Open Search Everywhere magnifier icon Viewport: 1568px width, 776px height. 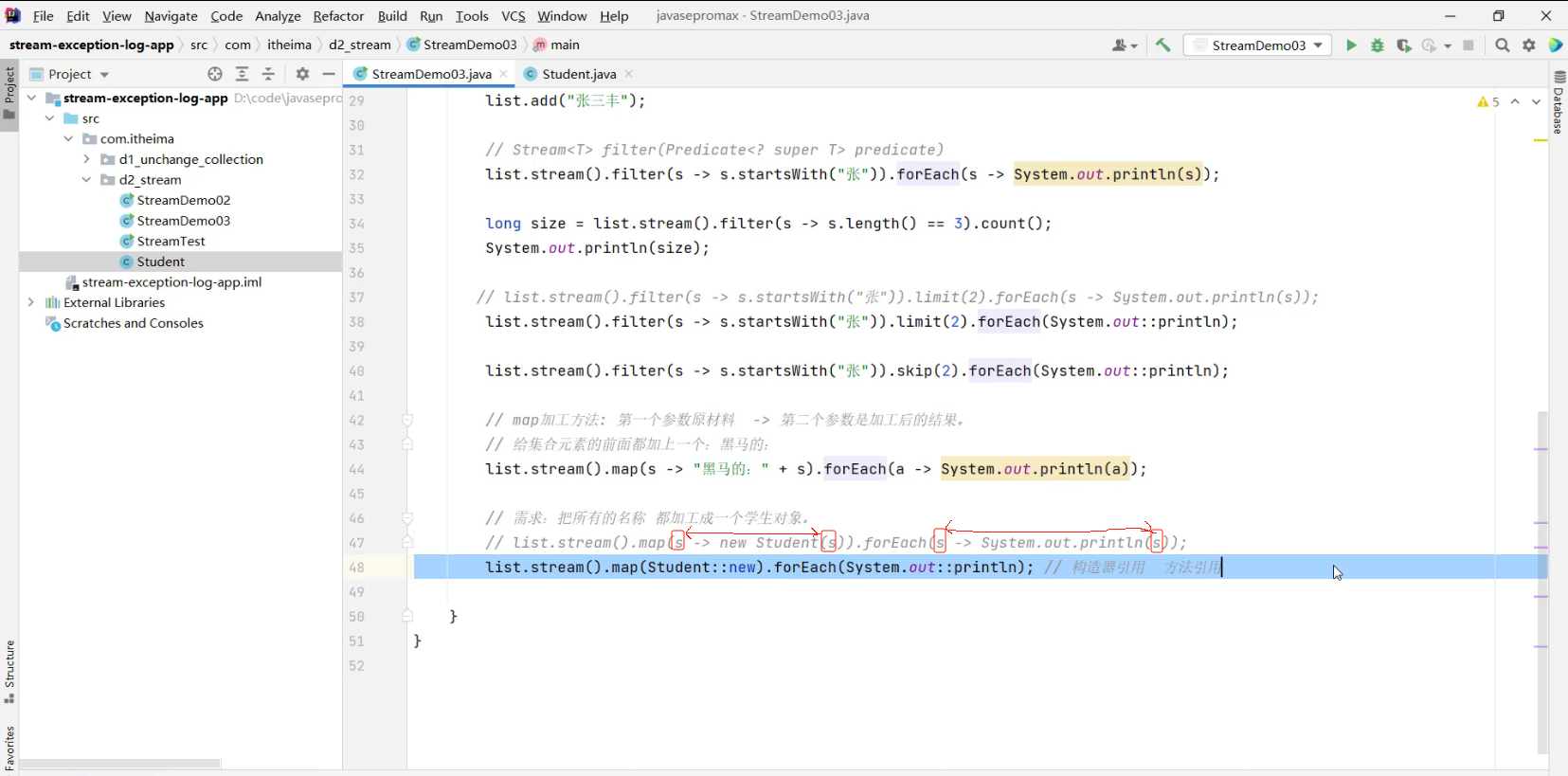pos(1503,45)
